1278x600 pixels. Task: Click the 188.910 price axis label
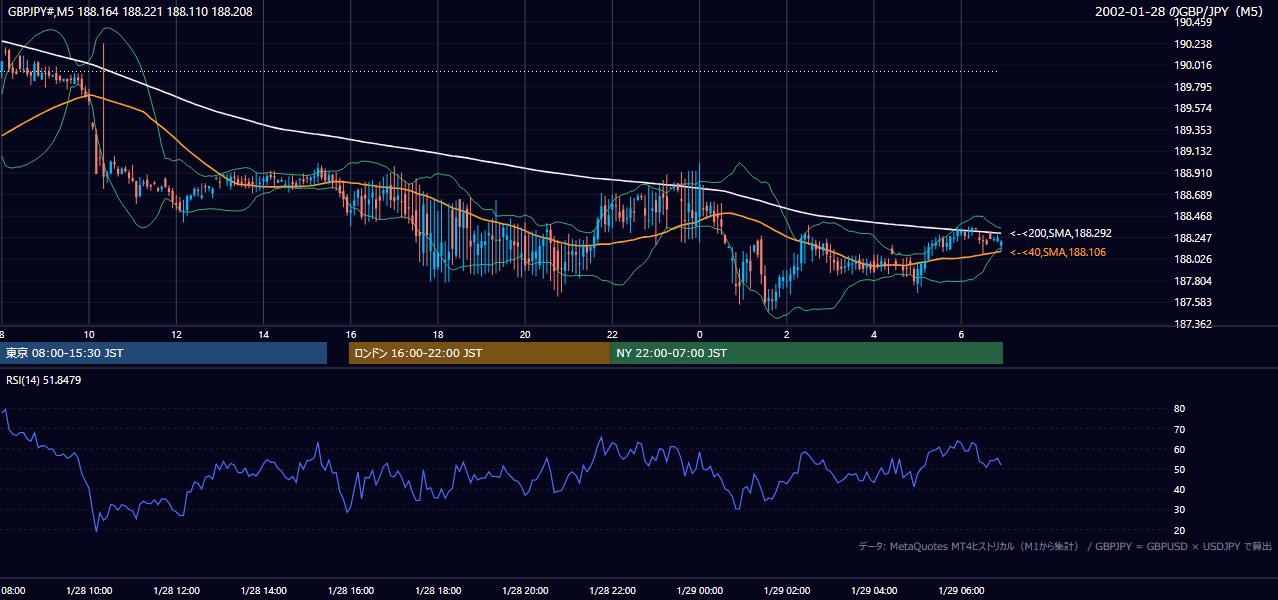pyautogui.click(x=1193, y=173)
